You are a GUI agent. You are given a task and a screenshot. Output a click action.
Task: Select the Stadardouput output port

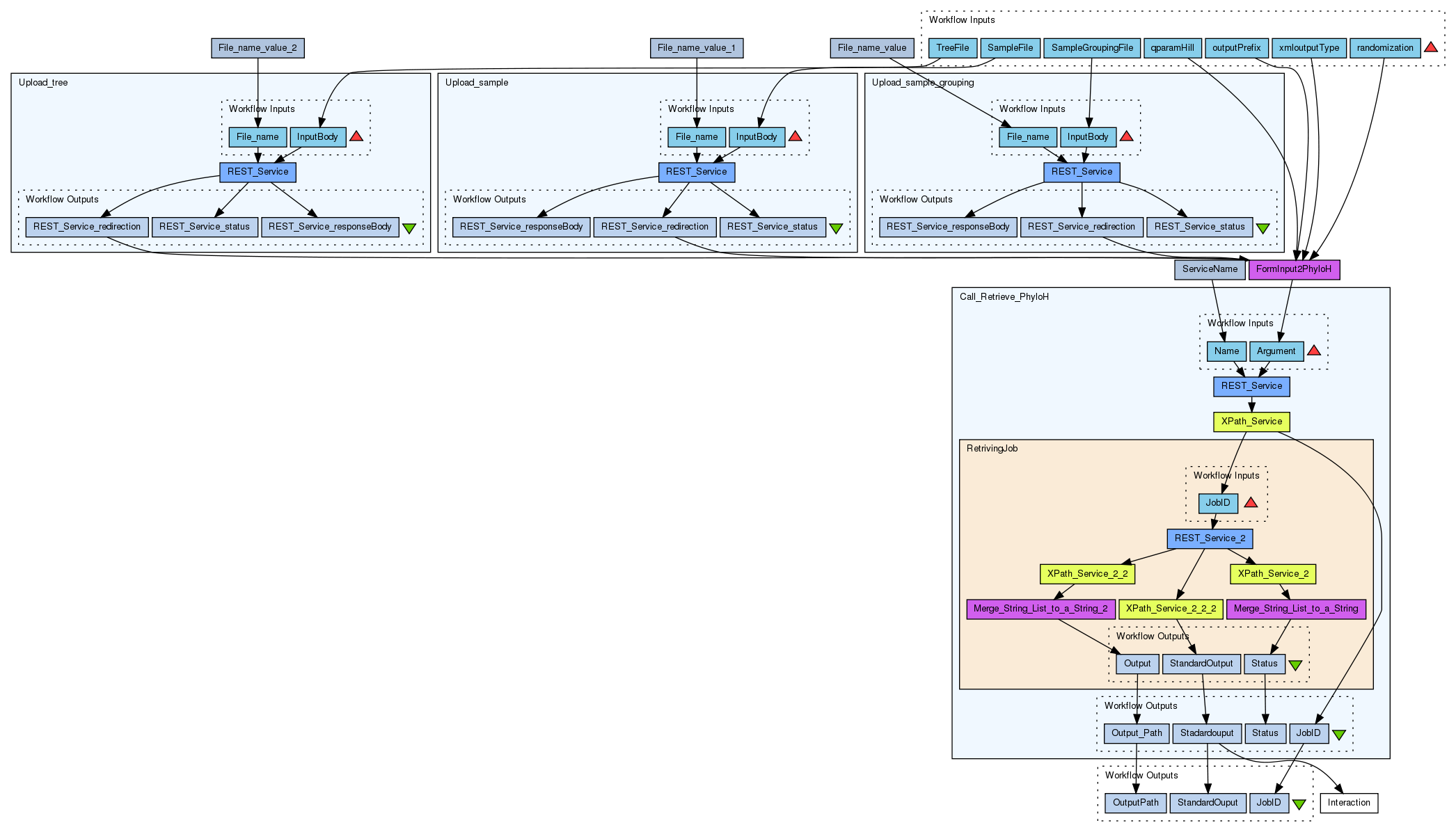point(1206,733)
